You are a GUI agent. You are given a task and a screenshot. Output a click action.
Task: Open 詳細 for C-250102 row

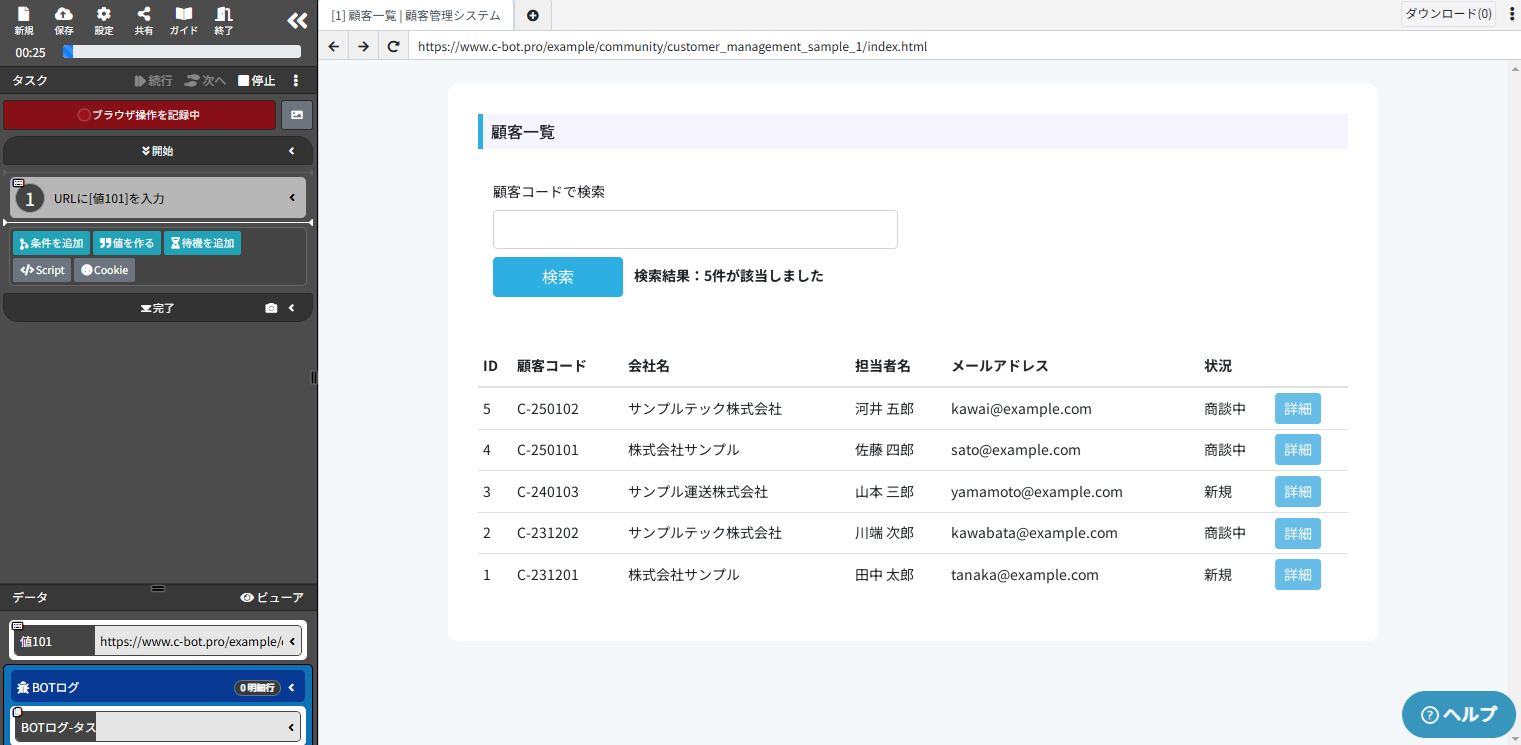pyautogui.click(x=1298, y=409)
